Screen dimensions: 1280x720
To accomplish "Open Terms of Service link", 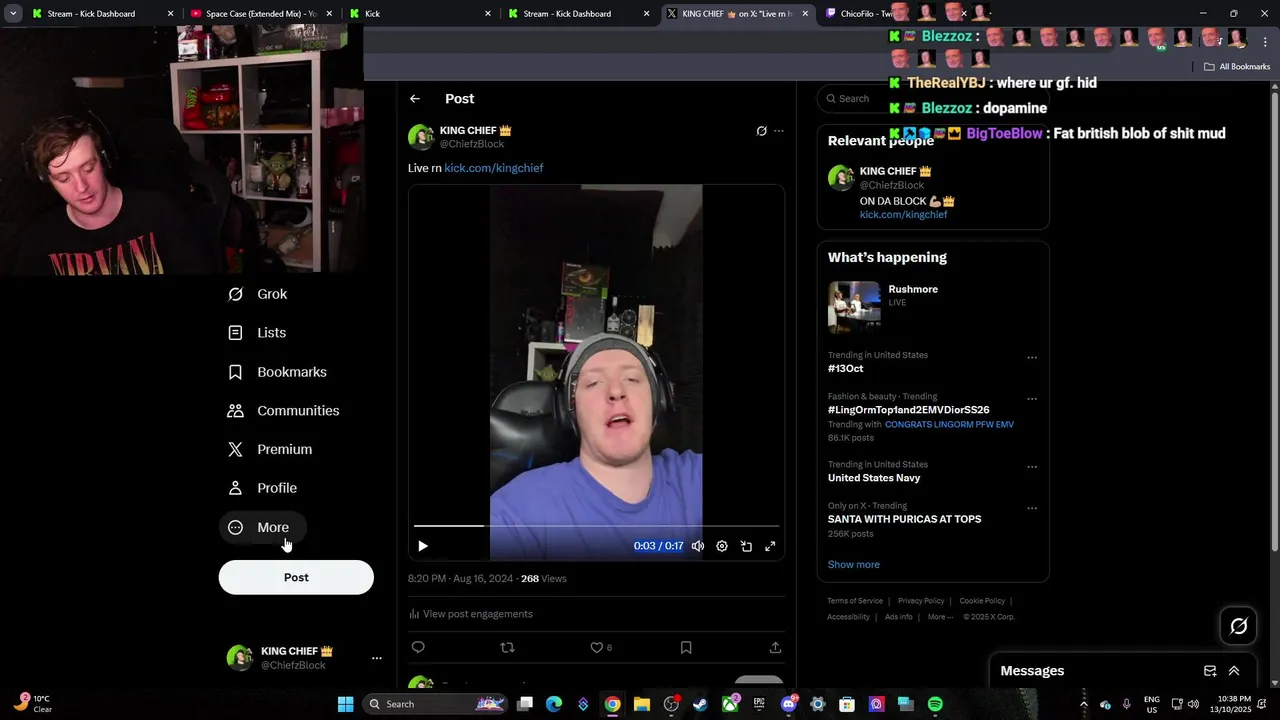I will point(855,601).
